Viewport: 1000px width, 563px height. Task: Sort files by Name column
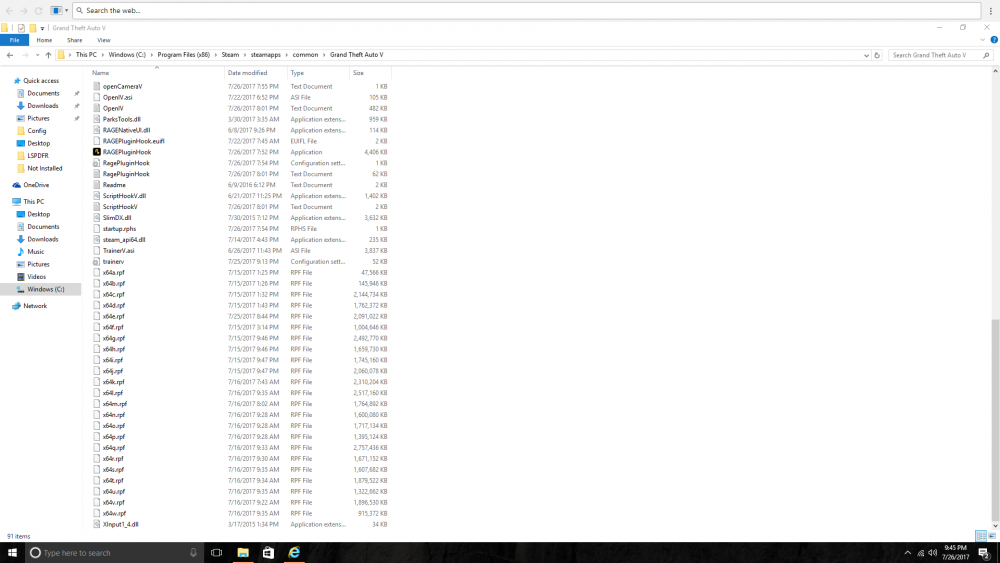[x=156, y=73]
